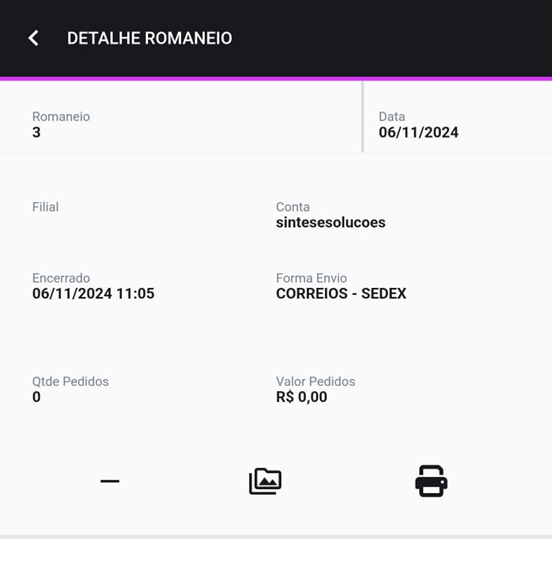Select the Conta value sintesesolucoes
This screenshot has height=562, width=552.
(x=330, y=222)
